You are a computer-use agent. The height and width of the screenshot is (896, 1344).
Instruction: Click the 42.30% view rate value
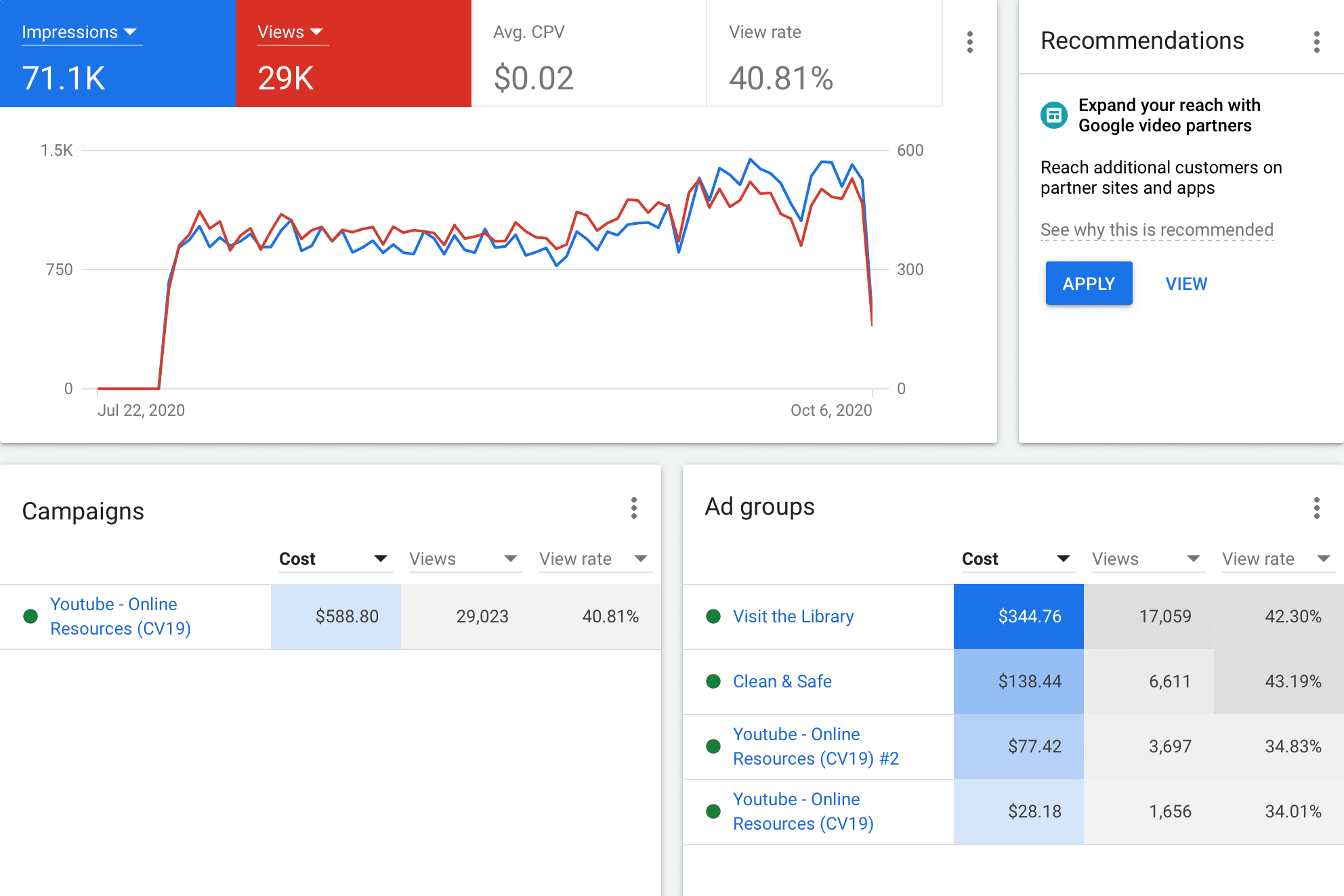[1293, 616]
